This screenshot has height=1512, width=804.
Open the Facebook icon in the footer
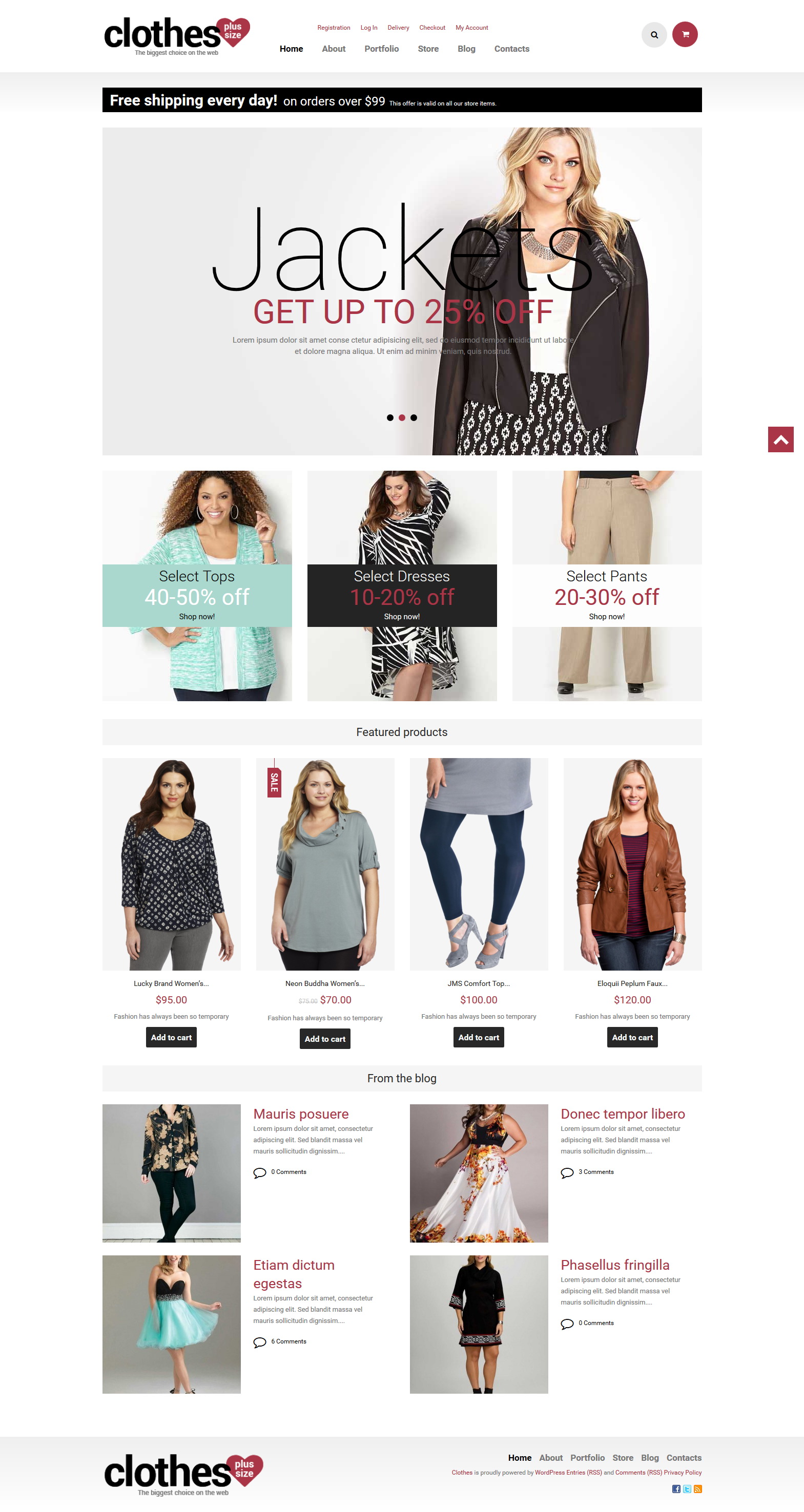point(676,1489)
